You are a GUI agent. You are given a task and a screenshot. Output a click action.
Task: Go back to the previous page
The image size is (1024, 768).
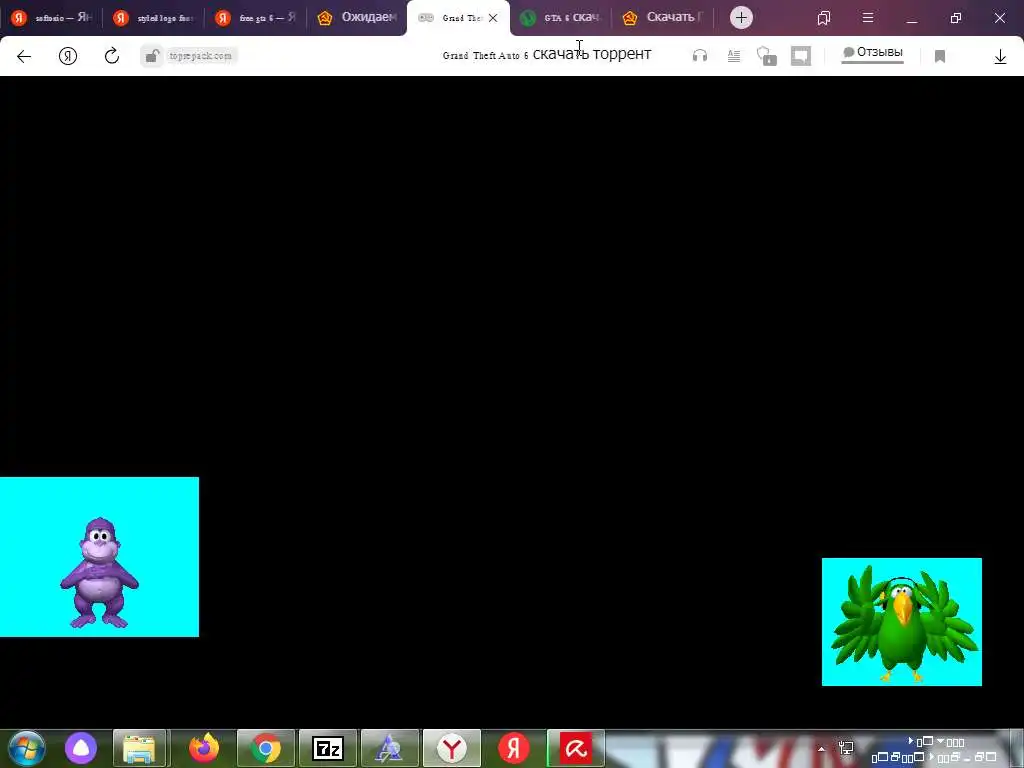(24, 56)
